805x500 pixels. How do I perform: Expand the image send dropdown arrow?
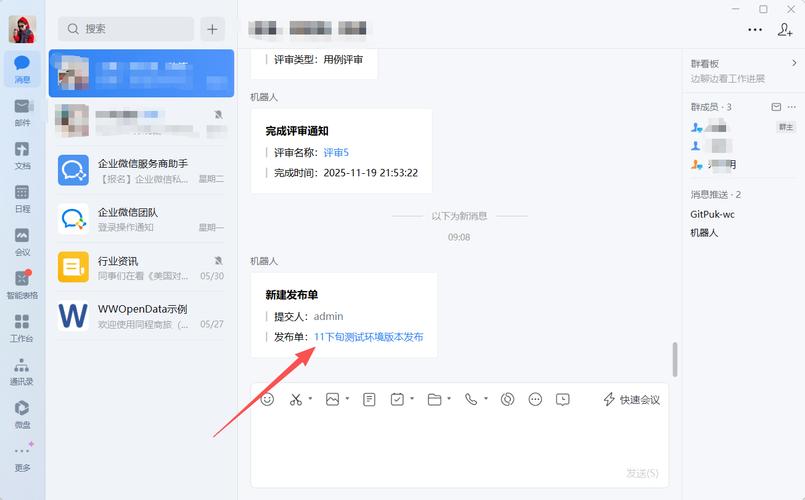347,398
